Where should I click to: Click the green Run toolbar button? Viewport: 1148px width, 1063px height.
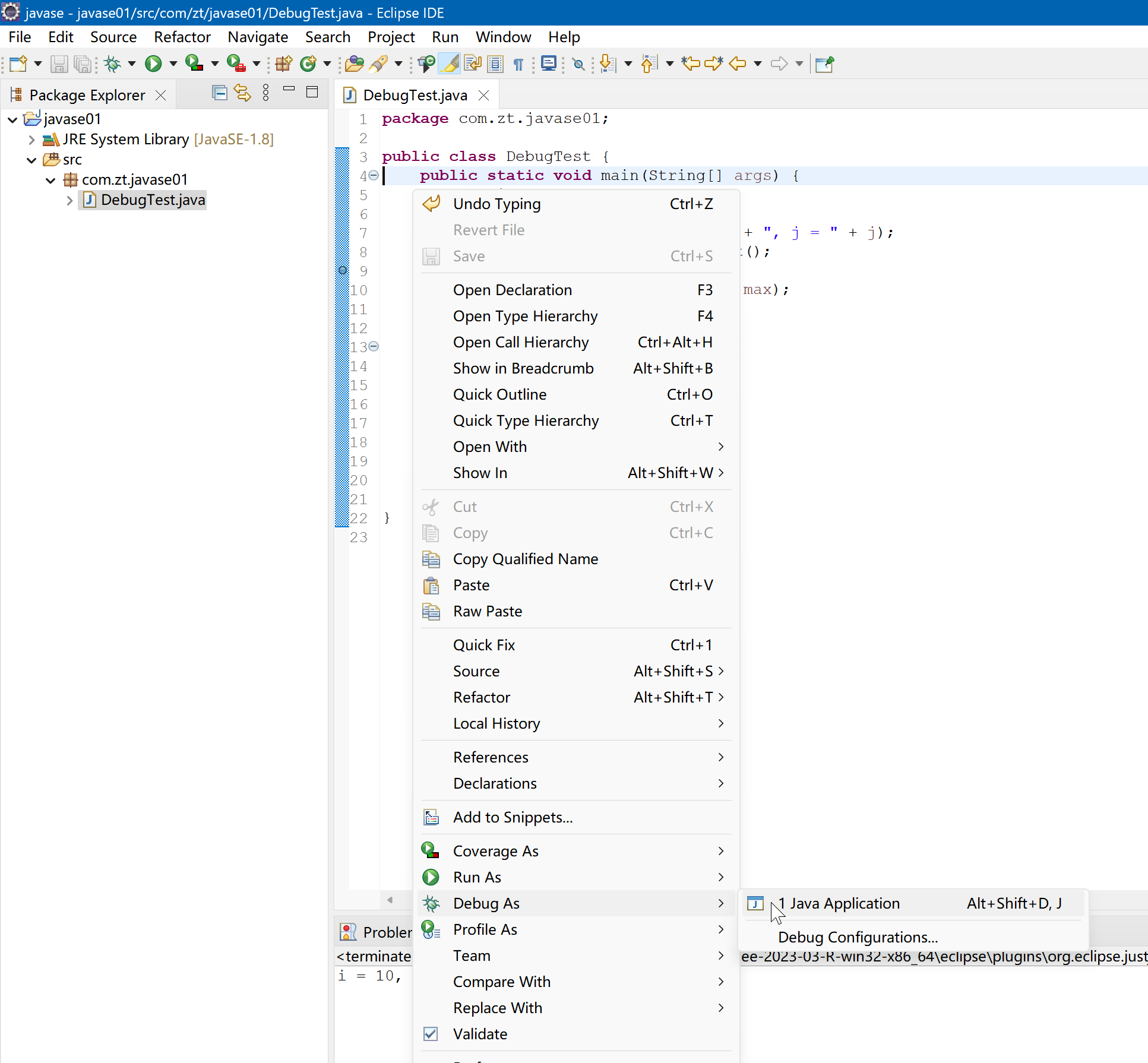(x=153, y=64)
